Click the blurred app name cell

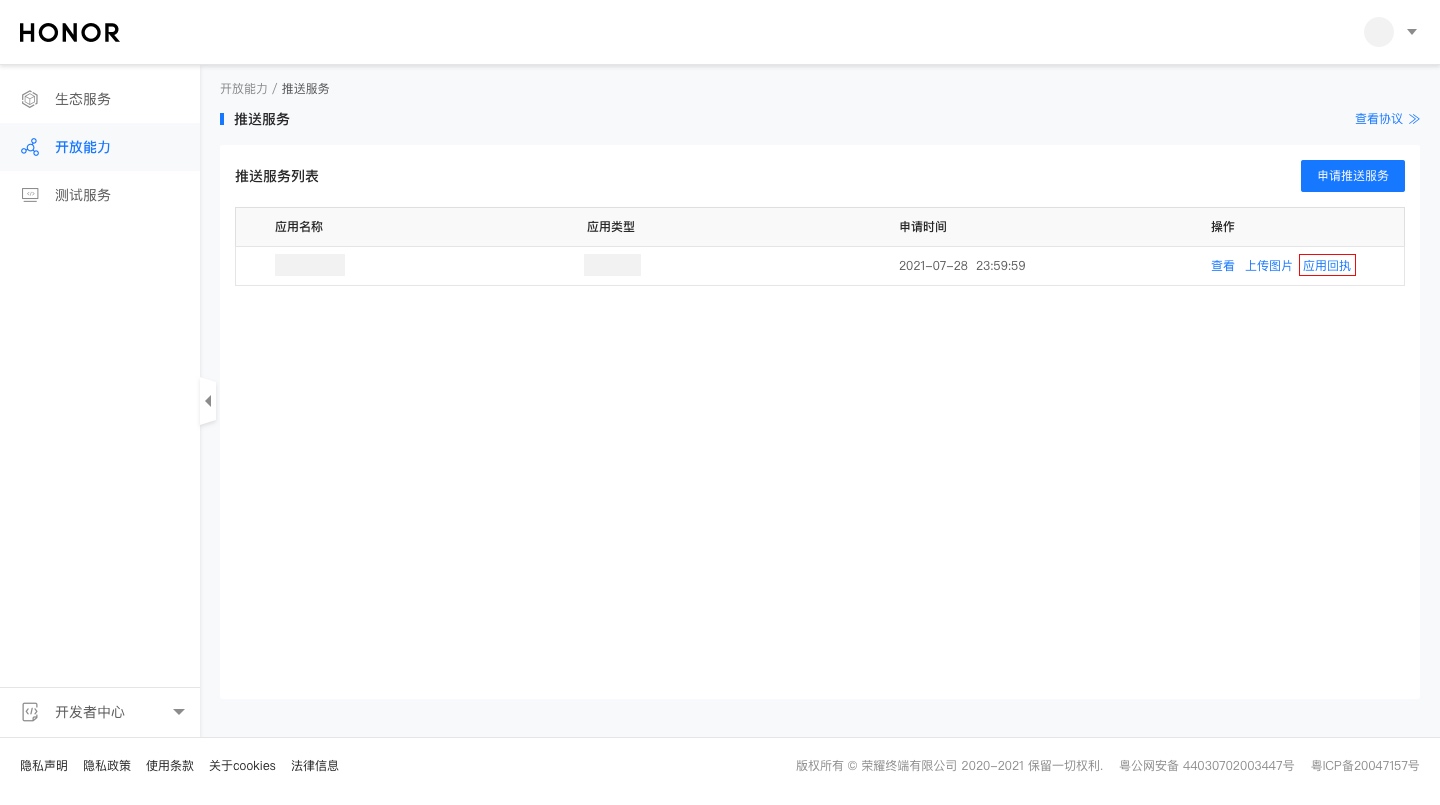click(x=310, y=265)
